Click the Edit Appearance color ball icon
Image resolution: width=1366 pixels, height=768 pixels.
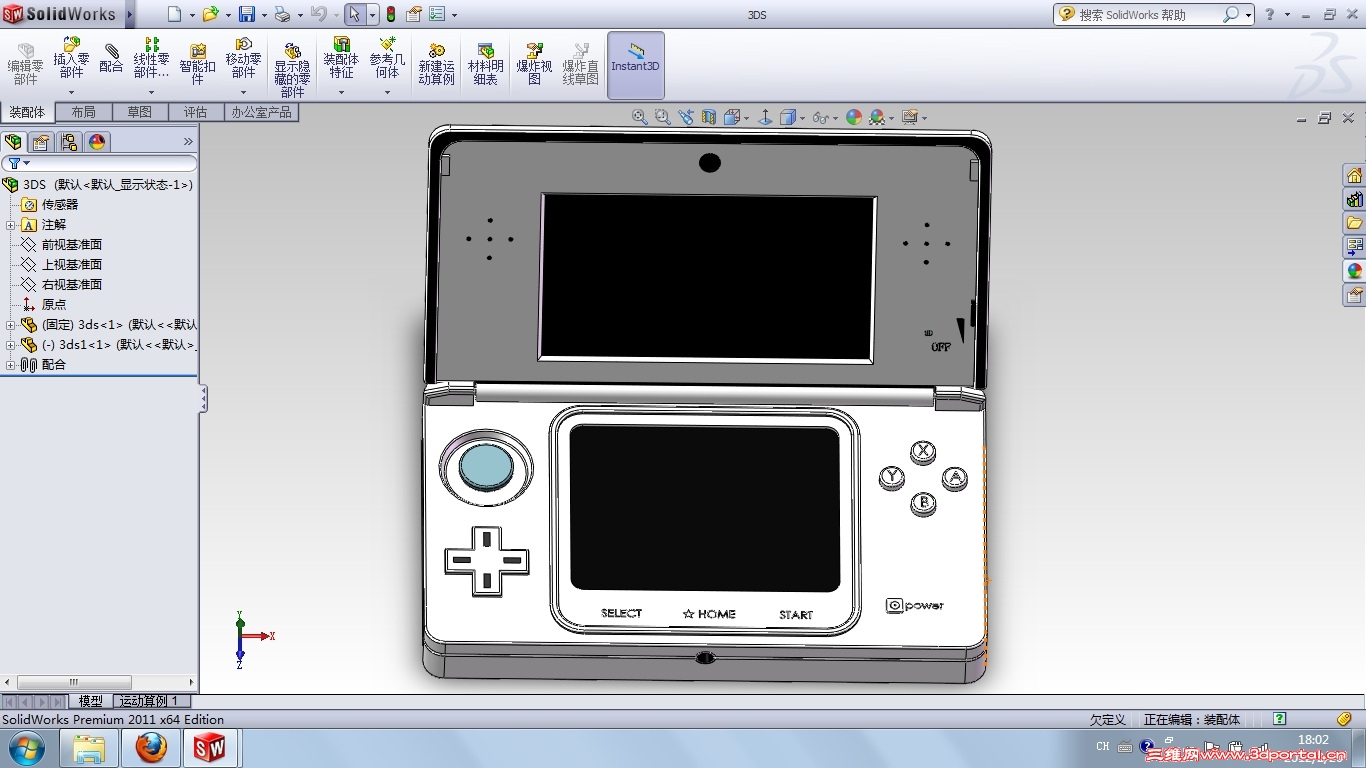pyautogui.click(x=853, y=117)
